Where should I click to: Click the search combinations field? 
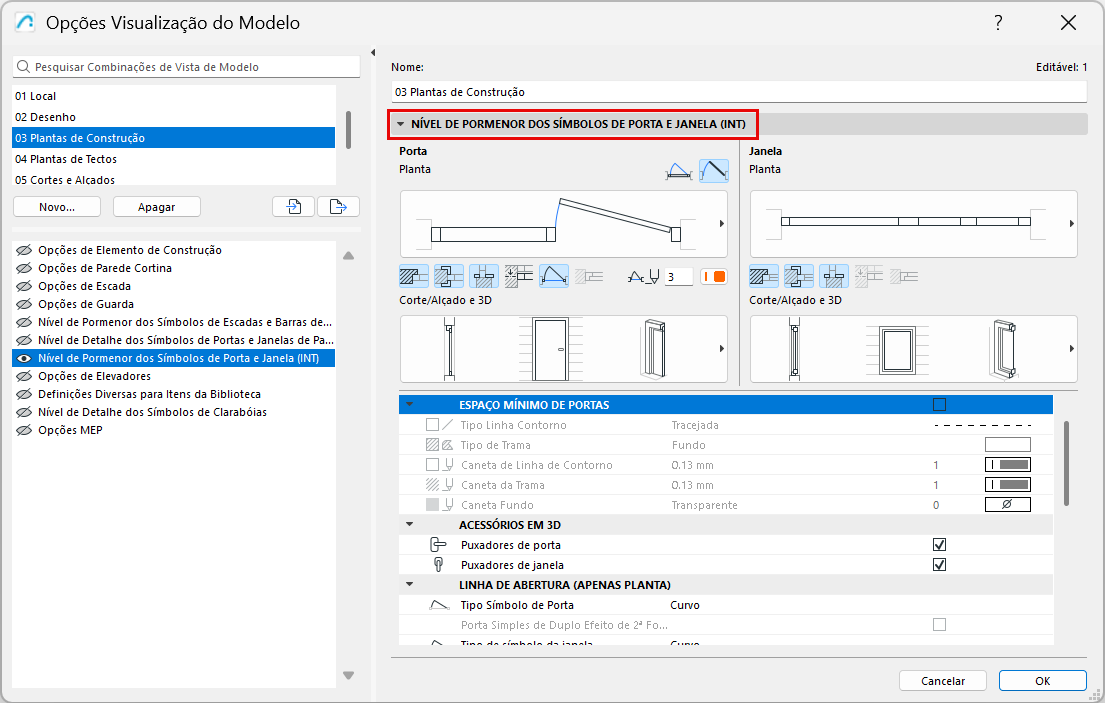pyautogui.click(x=186, y=67)
